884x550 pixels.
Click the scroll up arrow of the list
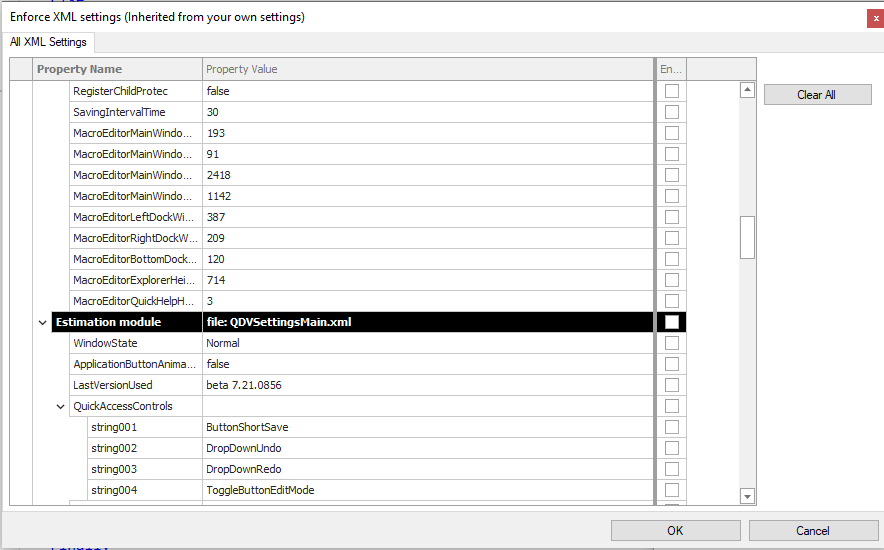[x=747, y=90]
